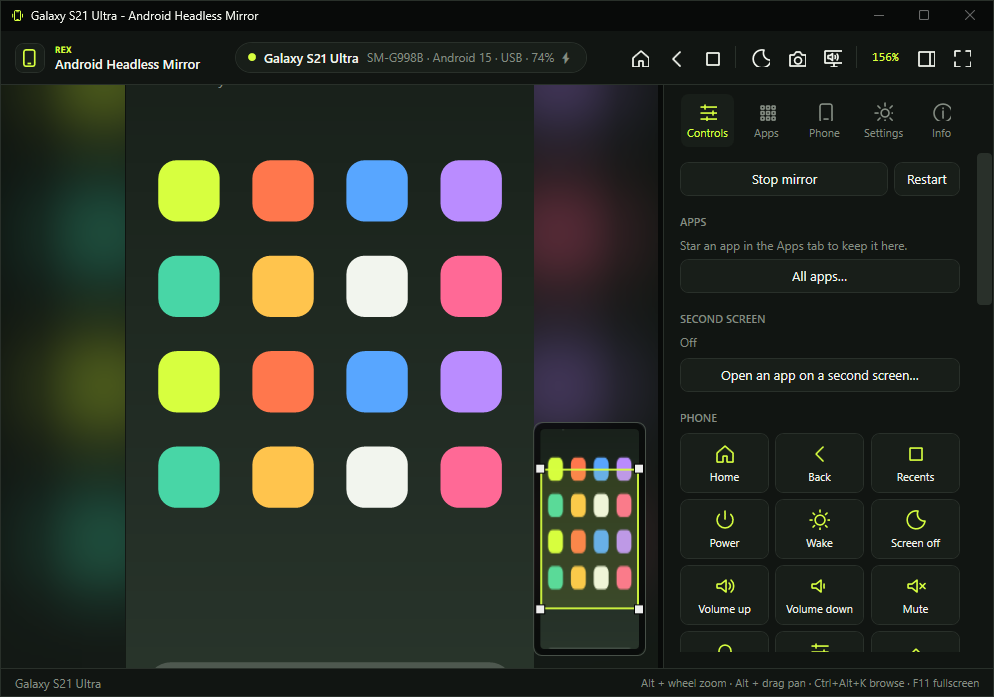This screenshot has width=994, height=697.
Task: Click the minimap phone thumbnail preview
Action: 590,539
